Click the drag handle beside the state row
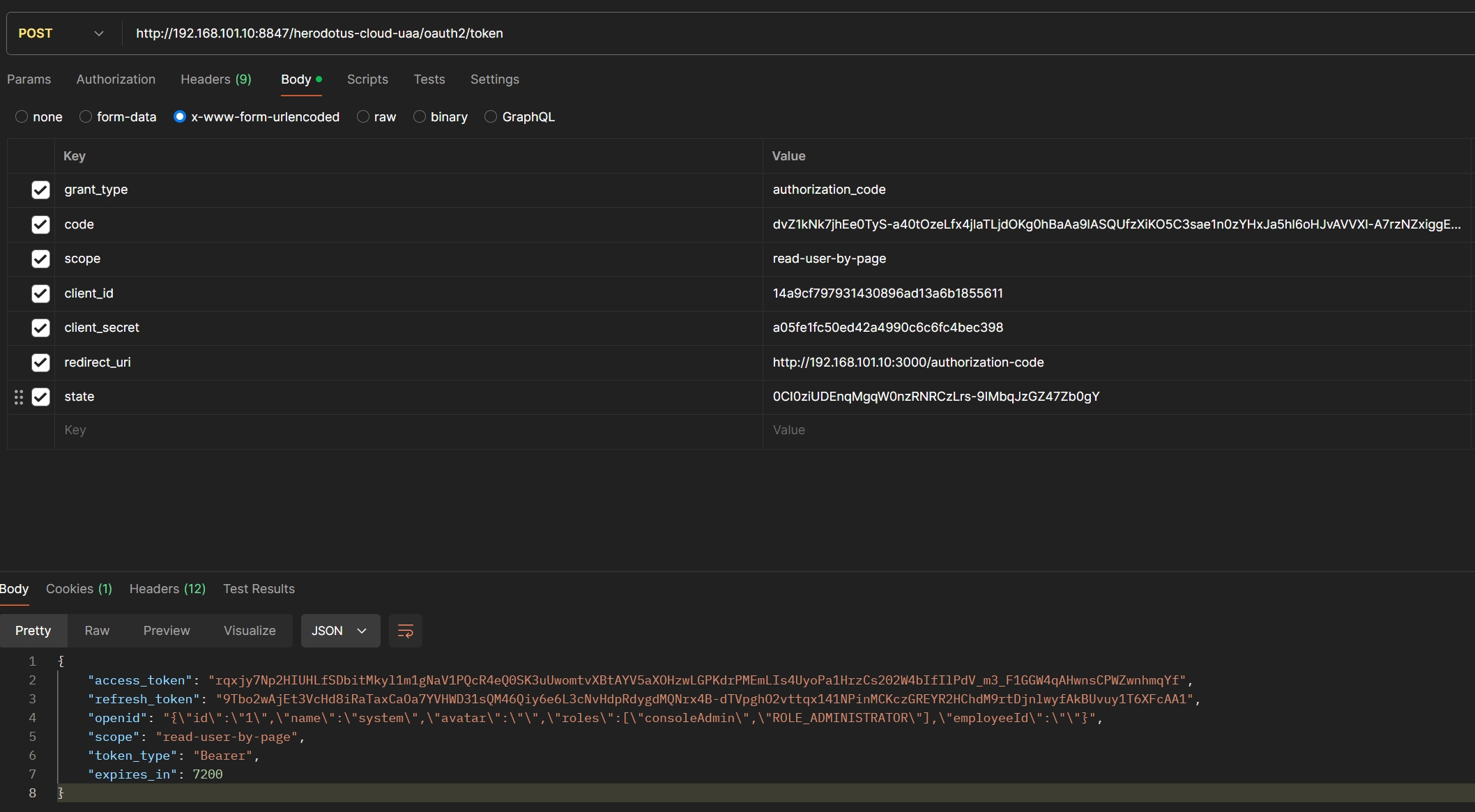The image size is (1475, 812). click(x=19, y=397)
